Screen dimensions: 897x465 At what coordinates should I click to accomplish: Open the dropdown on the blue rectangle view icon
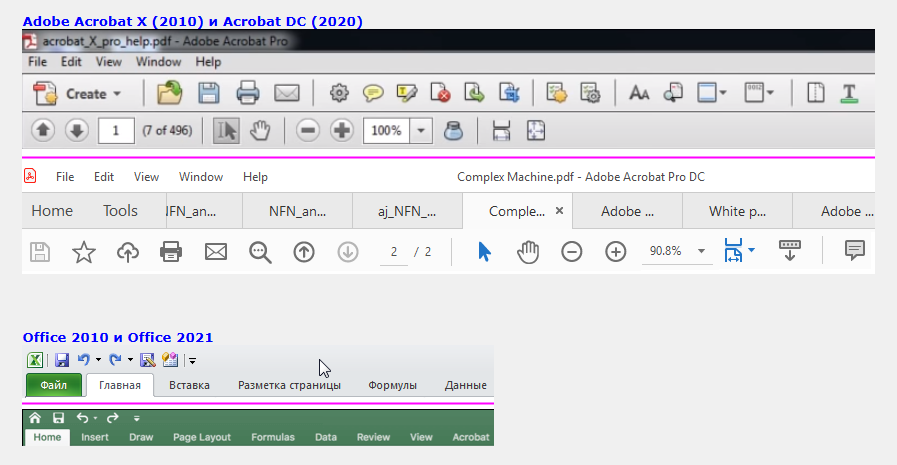pyautogui.click(x=723, y=93)
